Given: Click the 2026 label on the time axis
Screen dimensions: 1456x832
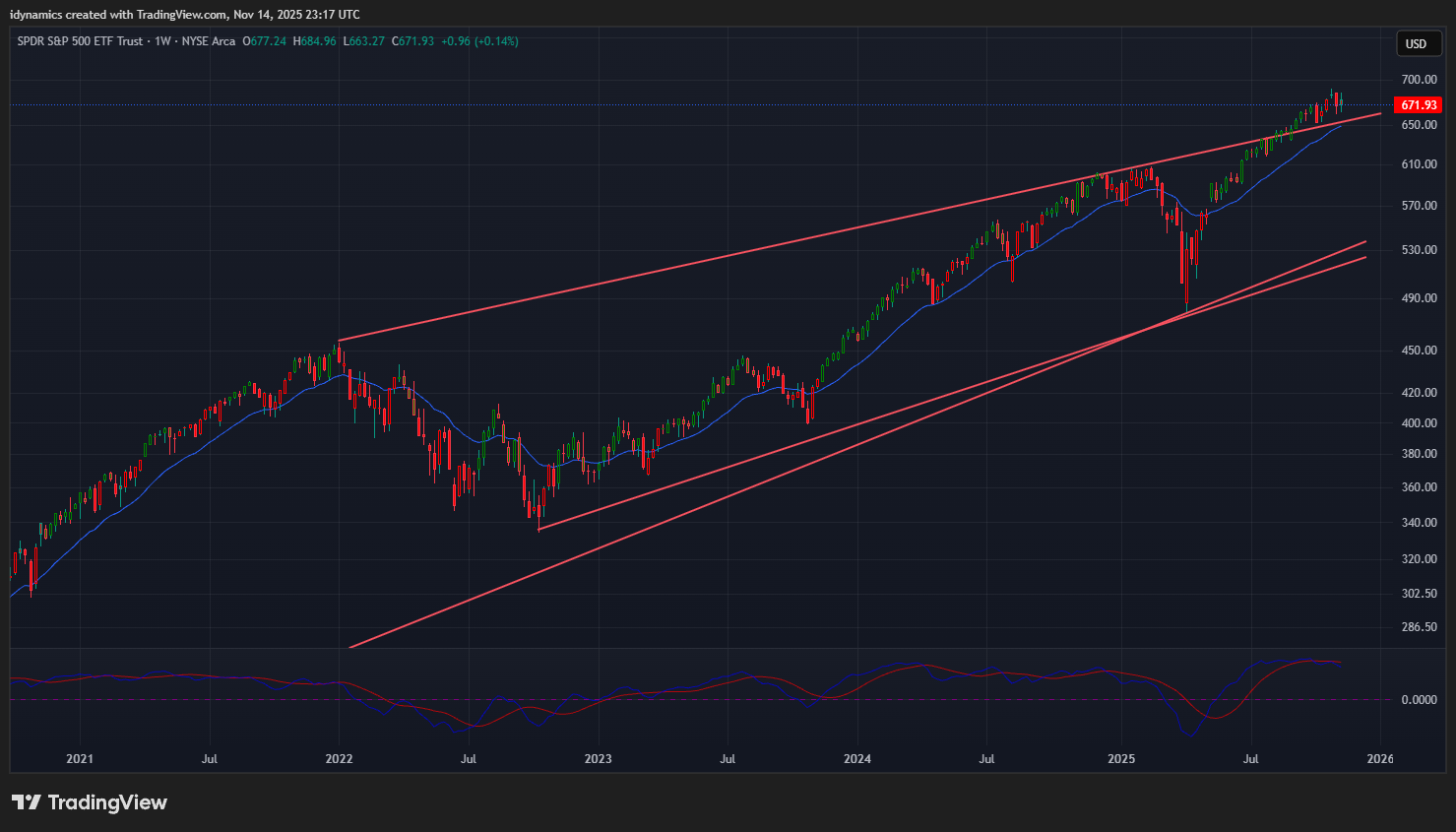Looking at the screenshot, I should [x=1380, y=759].
